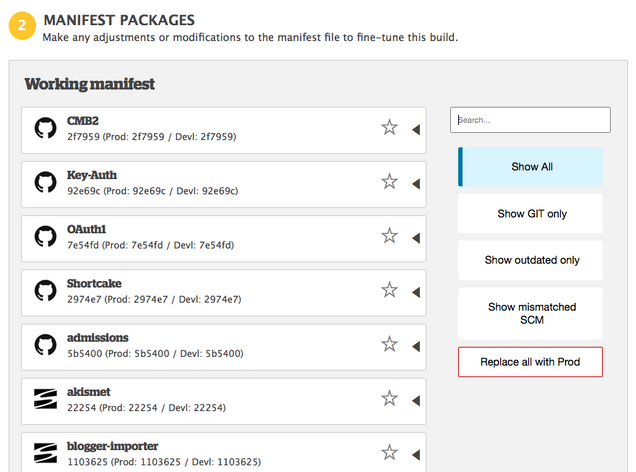Screen dimensions: 636x472
Task: Focus the package Search field
Action: pos(530,120)
